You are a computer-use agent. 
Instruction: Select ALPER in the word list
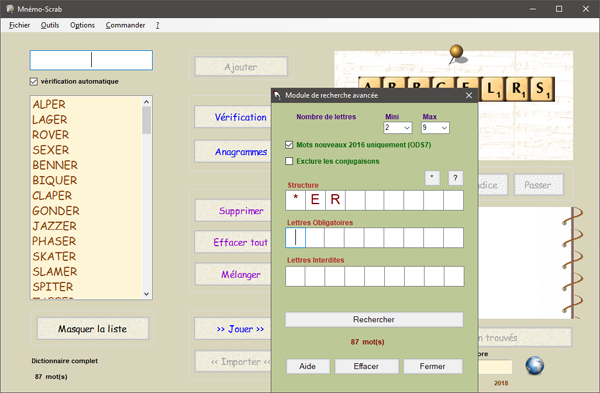click(x=49, y=104)
